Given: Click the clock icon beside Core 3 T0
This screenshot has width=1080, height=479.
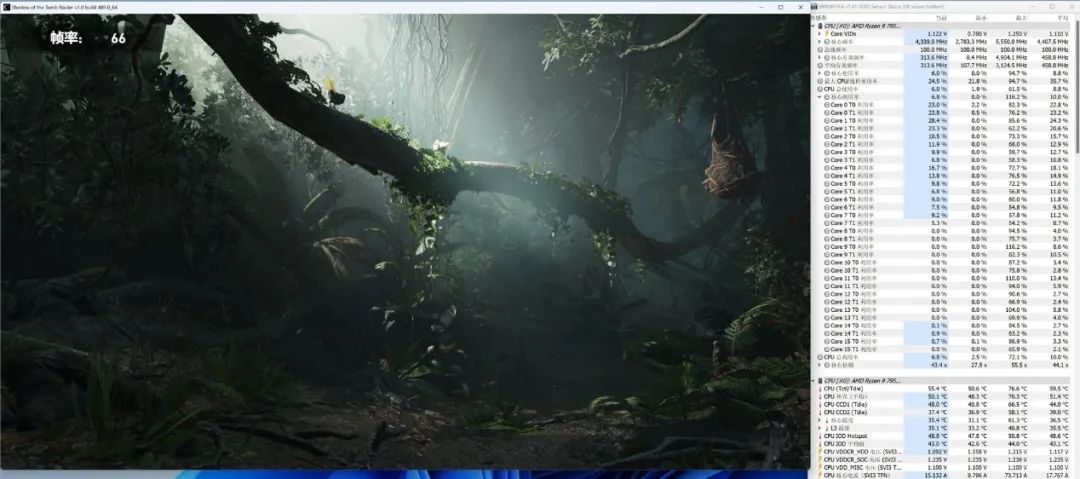Looking at the screenshot, I should (x=827, y=152).
